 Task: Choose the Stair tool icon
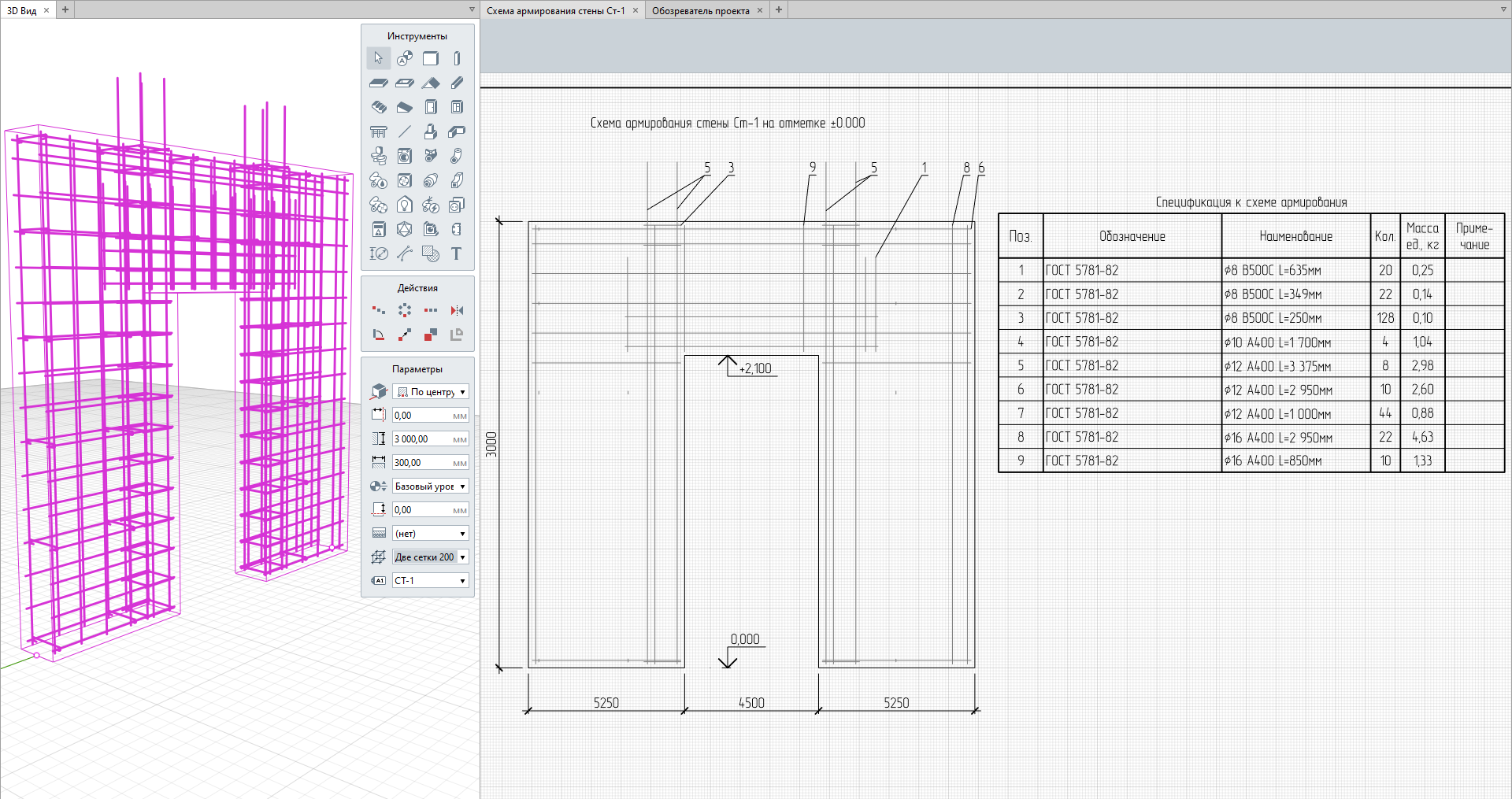378,107
